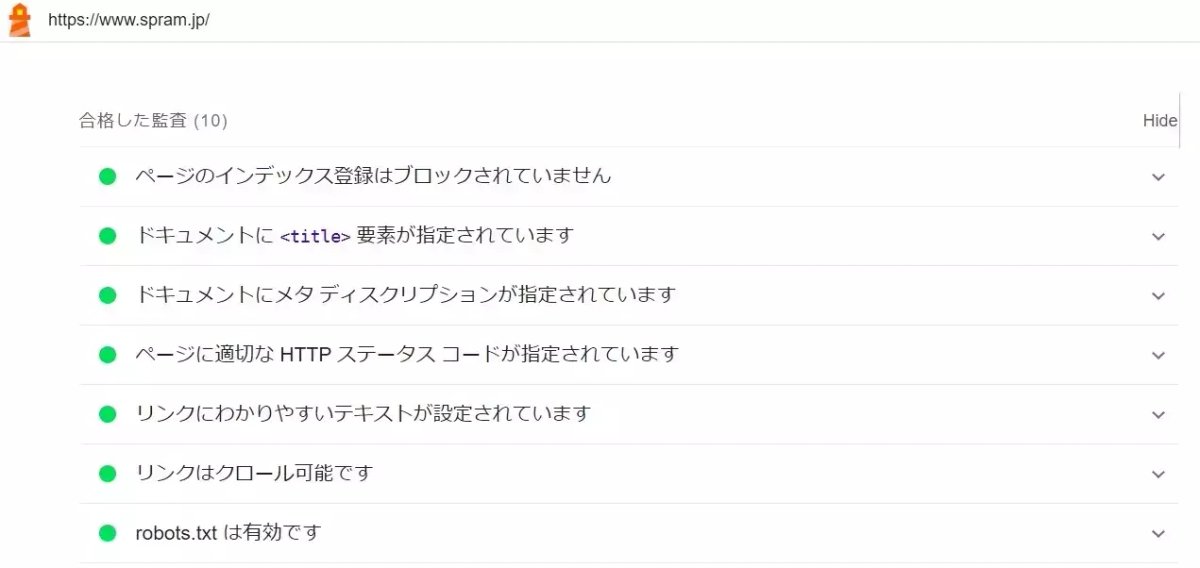The width and height of the screenshot is (1200, 568).
Task: Click green dot beside meta description audit
Action: pyautogui.click(x=108, y=295)
